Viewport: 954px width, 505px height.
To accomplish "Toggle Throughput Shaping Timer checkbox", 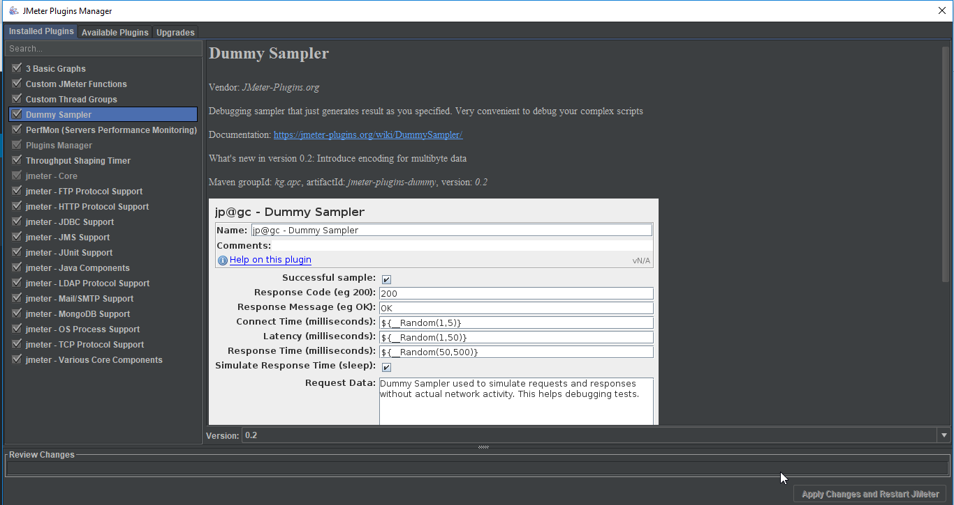I will (x=17, y=160).
